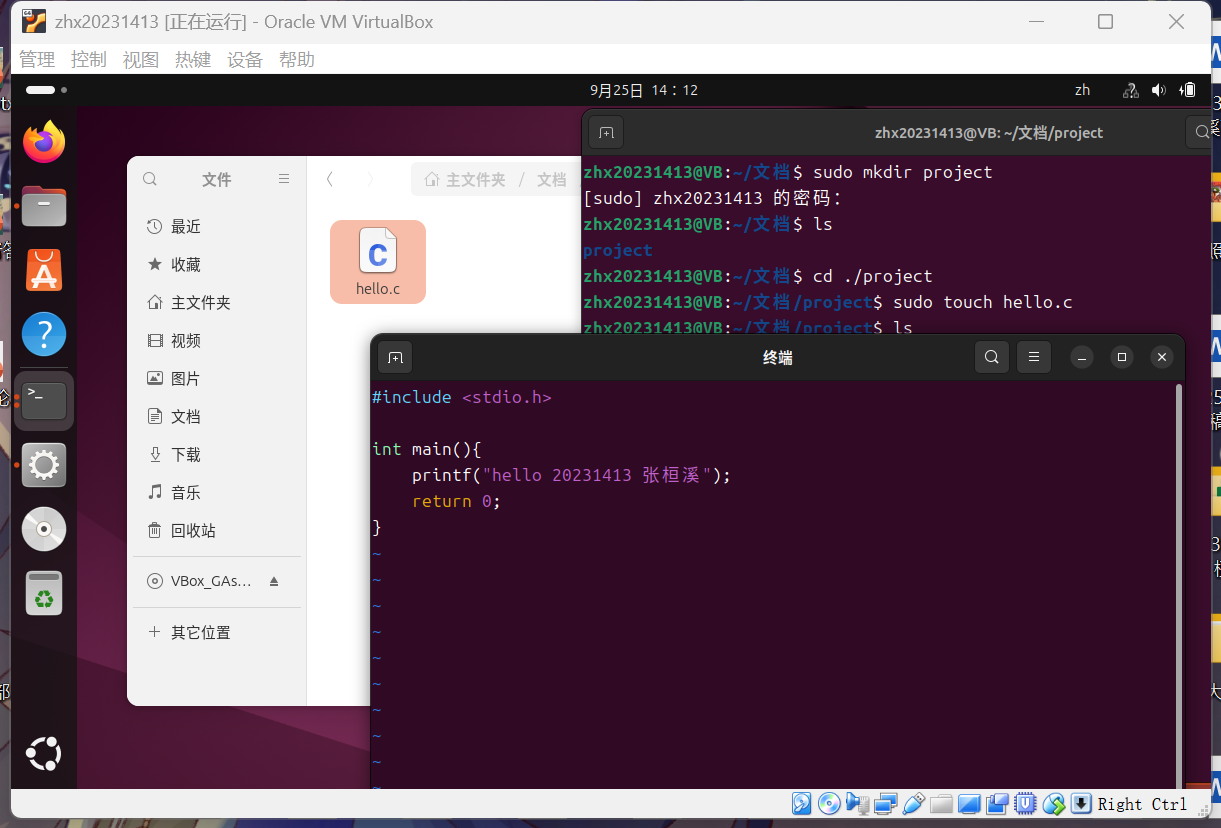Open VirtualBox display settings indicator

(x=969, y=804)
